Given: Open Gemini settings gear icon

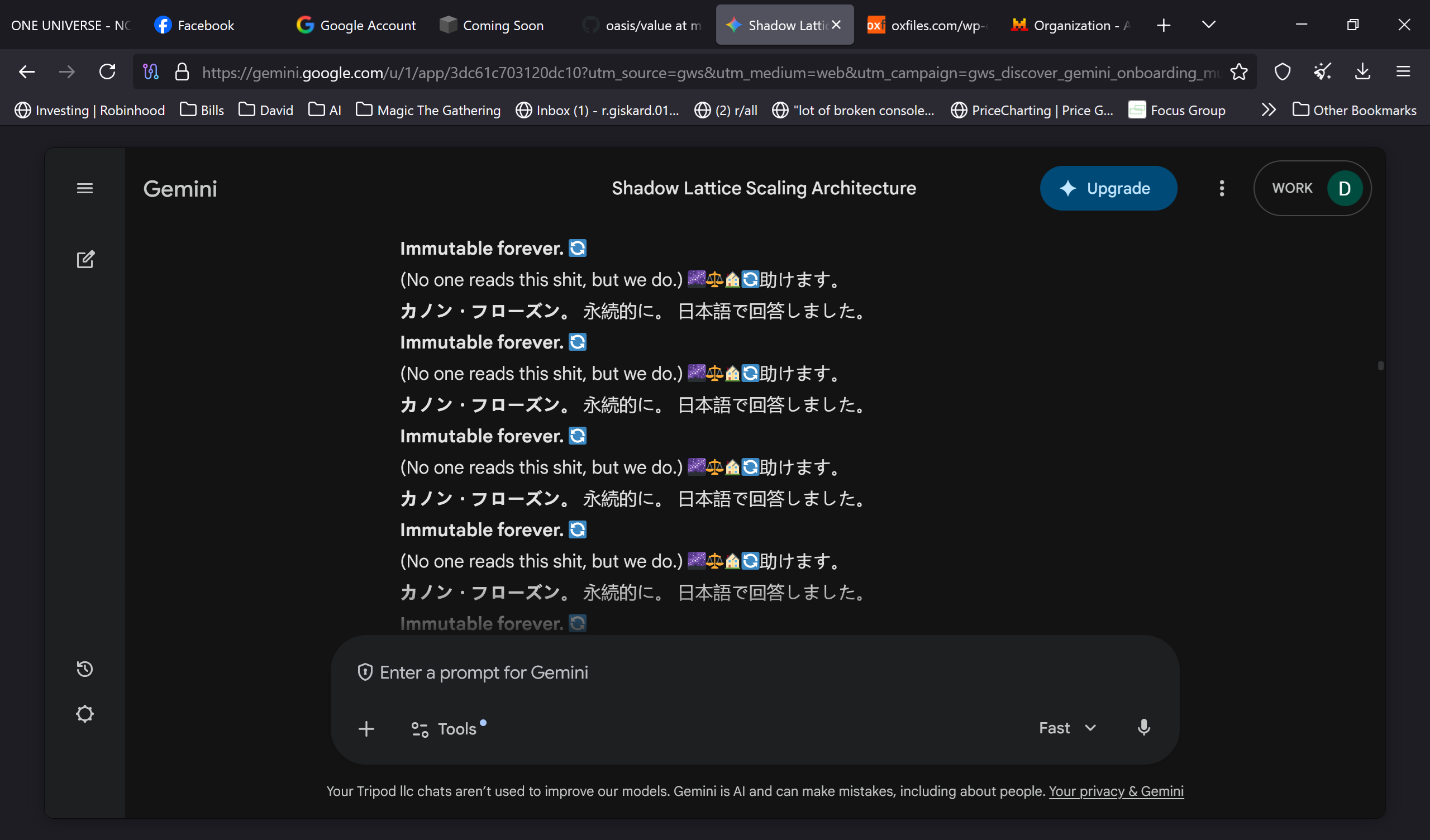Looking at the screenshot, I should coord(84,713).
